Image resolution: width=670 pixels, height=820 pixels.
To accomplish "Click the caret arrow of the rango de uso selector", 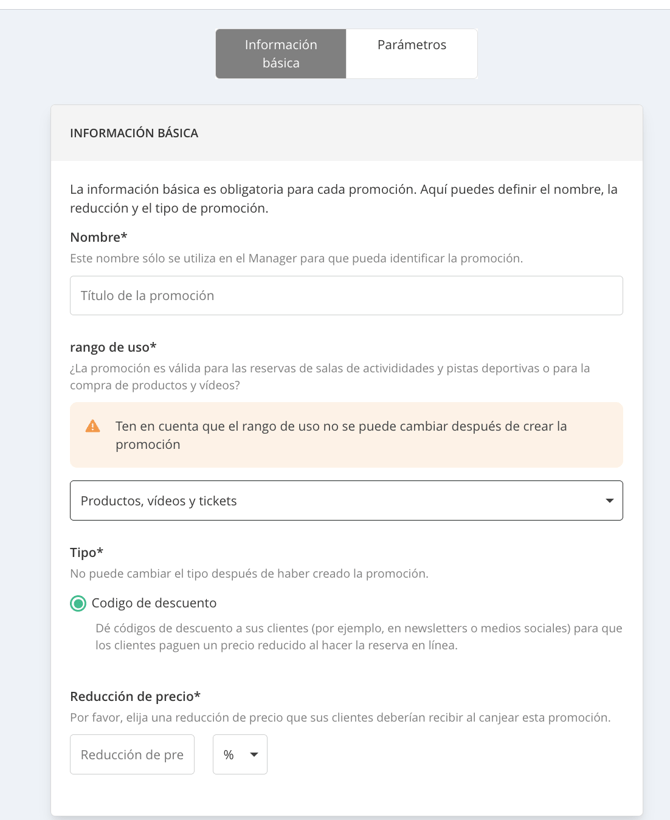I will 609,500.
